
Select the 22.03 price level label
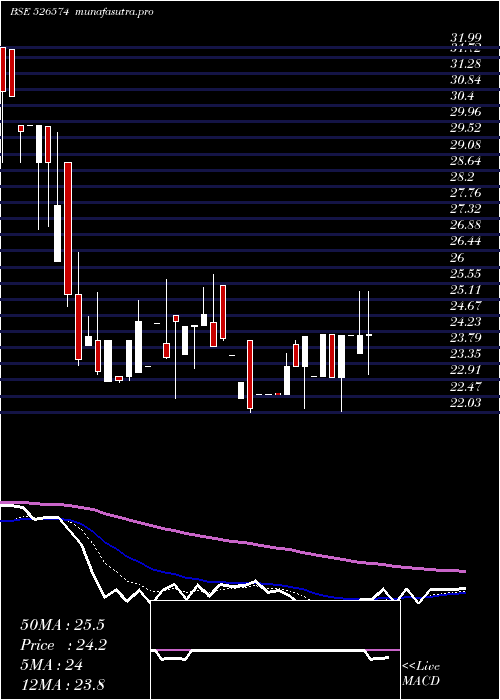[x=465, y=403]
